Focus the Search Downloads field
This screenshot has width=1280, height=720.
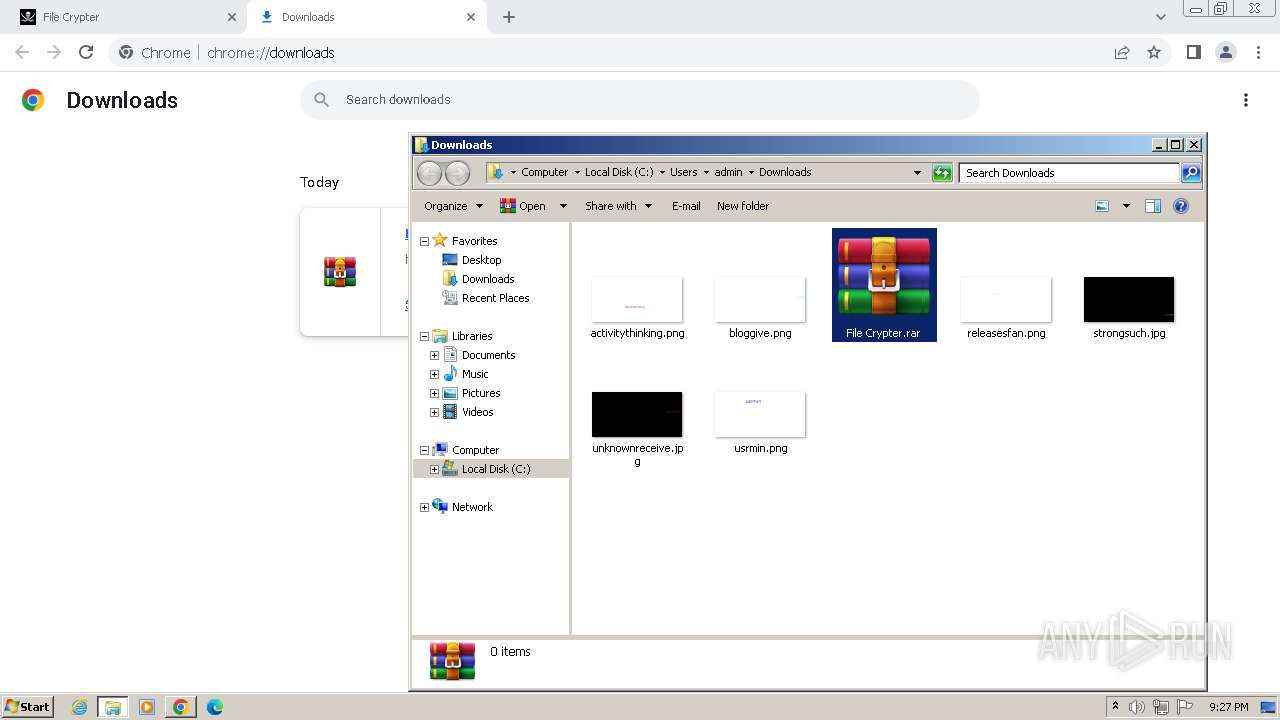[1069, 173]
